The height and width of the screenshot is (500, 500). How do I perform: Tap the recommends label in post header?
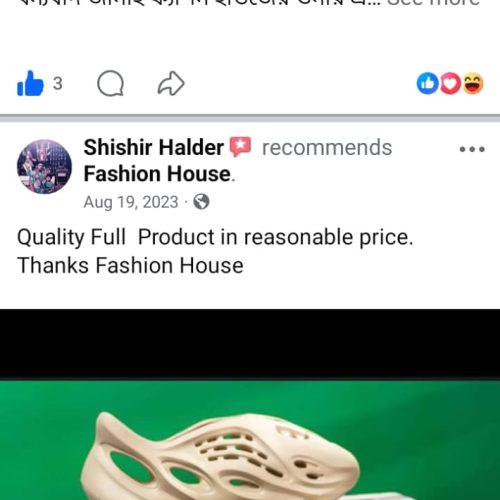pos(327,148)
